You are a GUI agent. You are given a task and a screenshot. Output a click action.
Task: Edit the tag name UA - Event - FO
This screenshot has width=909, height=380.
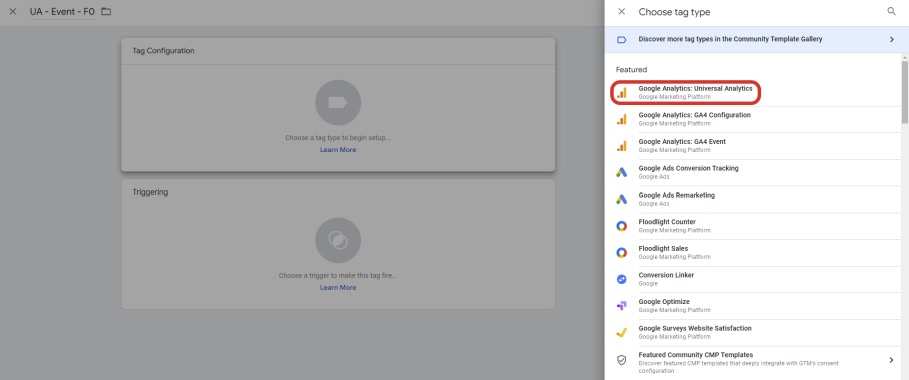click(62, 12)
